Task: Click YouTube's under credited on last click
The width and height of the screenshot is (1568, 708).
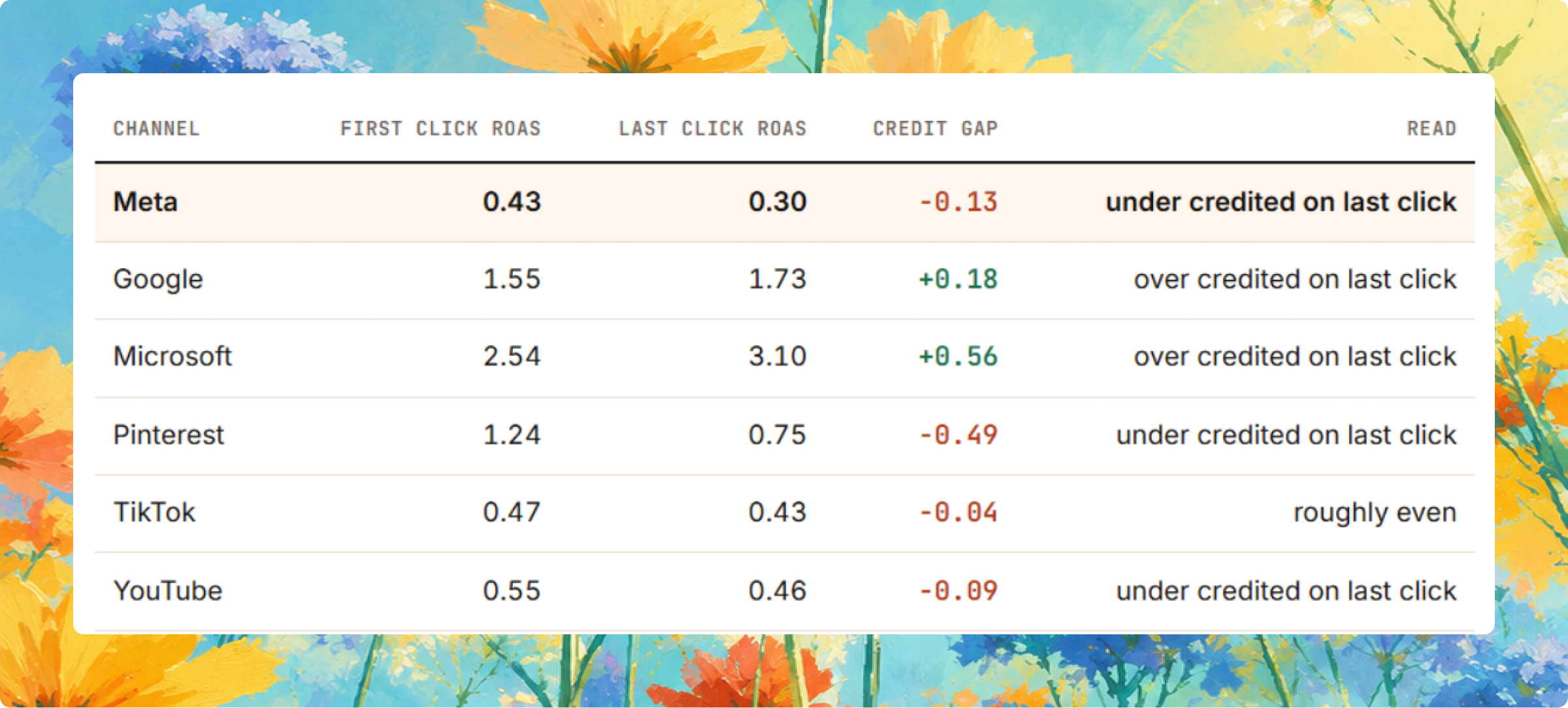Action: point(1286,591)
